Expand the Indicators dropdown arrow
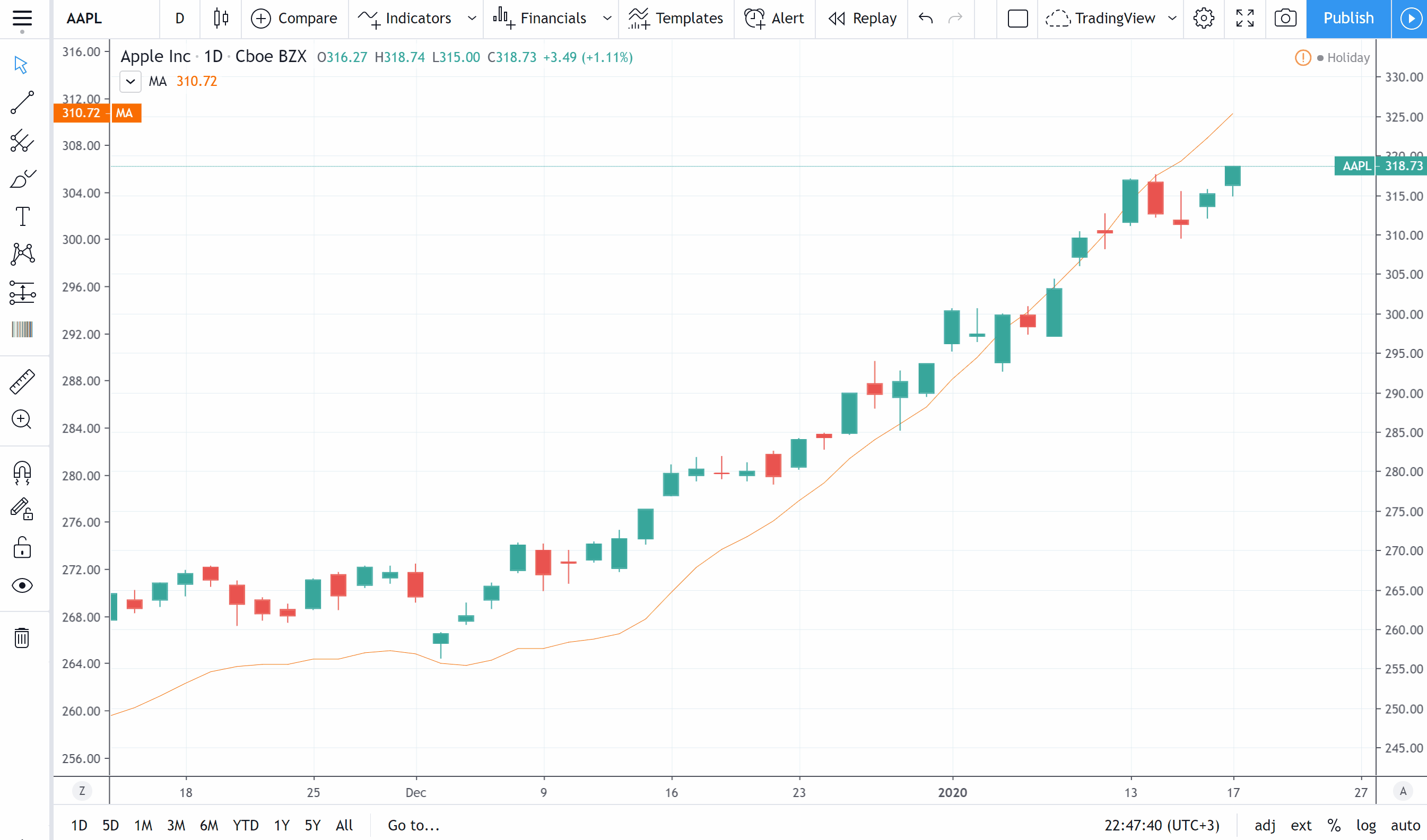Image resolution: width=1427 pixels, height=840 pixels. click(x=472, y=18)
